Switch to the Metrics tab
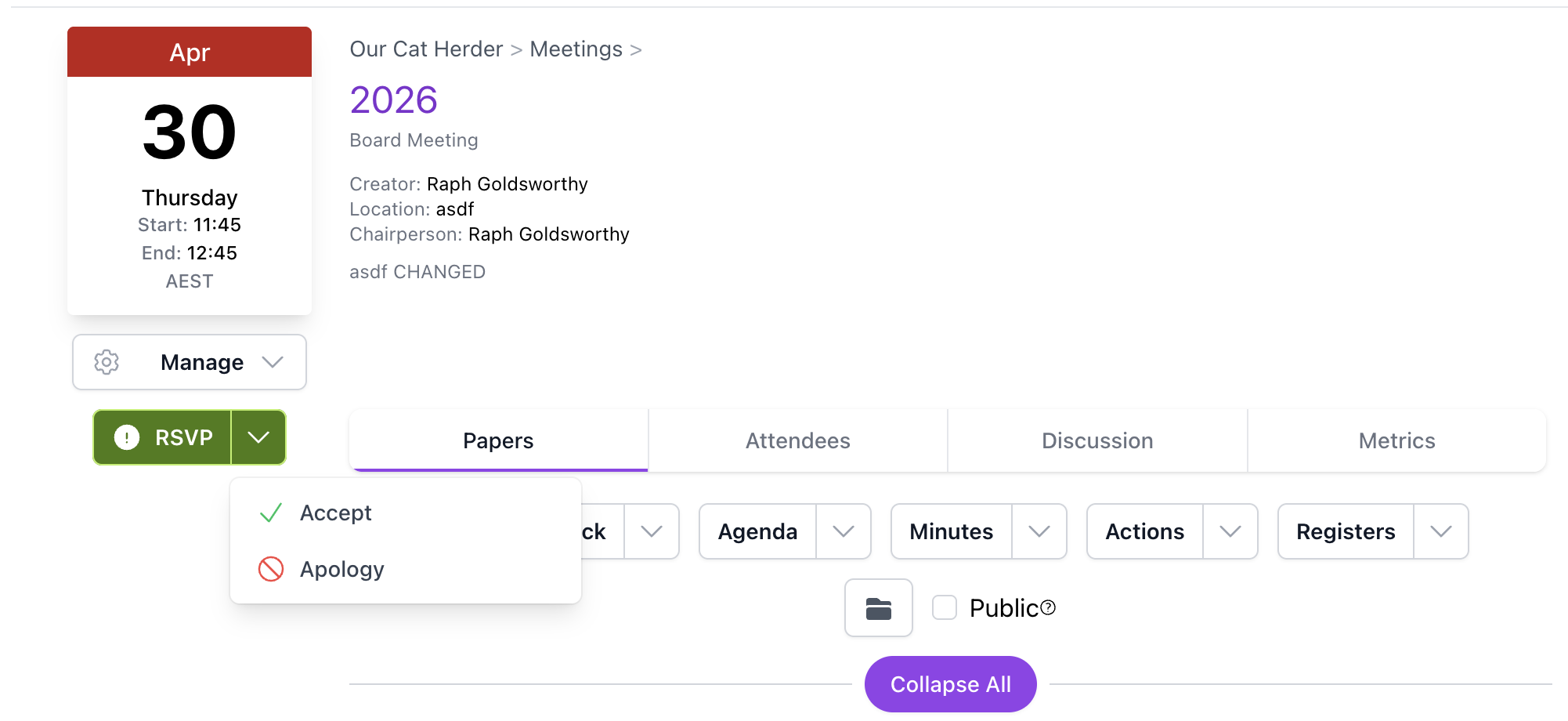The width and height of the screenshot is (1568, 721). click(1396, 440)
